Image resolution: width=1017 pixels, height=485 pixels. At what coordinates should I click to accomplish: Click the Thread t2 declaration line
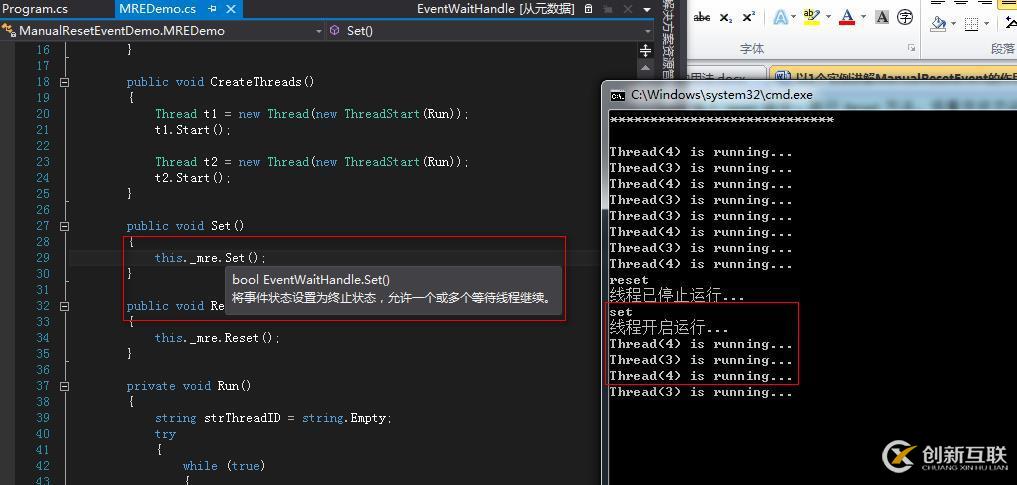pyautogui.click(x=311, y=162)
